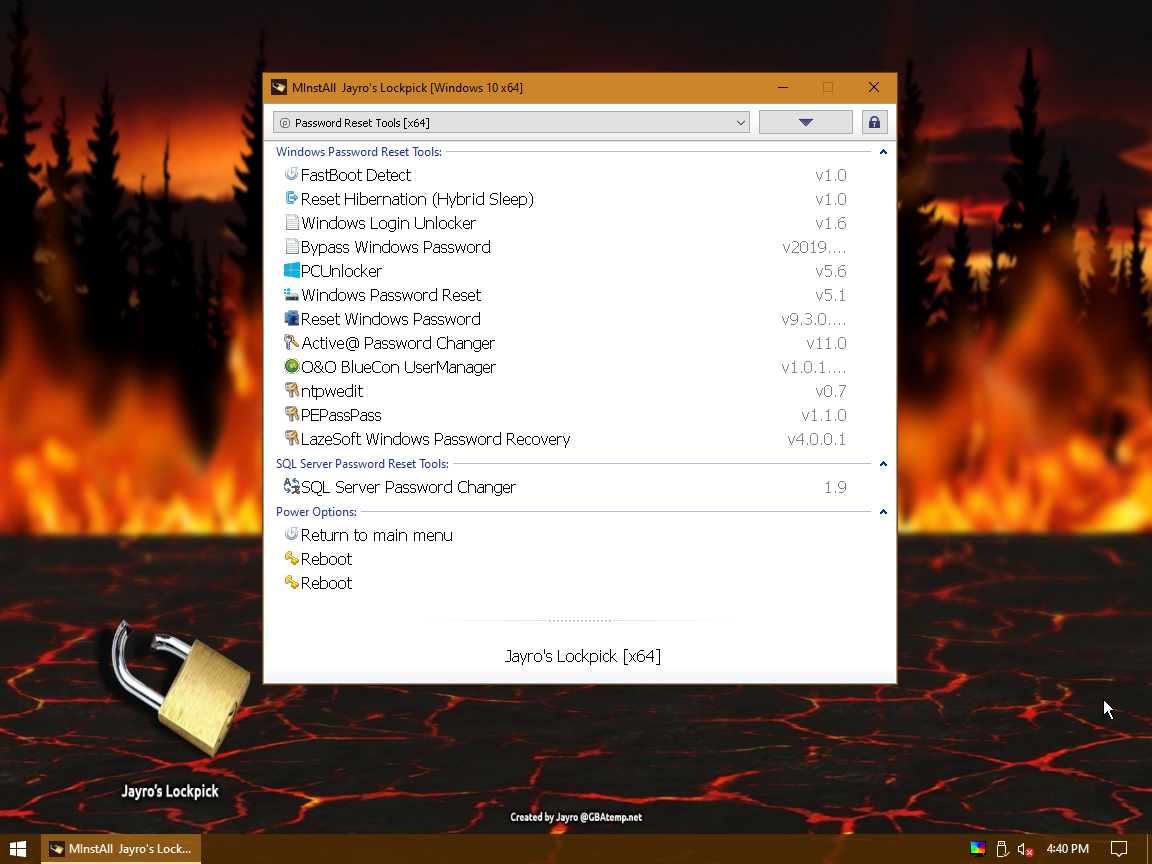Open the Password Reset Tools [x64] dropdown
Image resolution: width=1152 pixels, height=864 pixels.
point(511,123)
